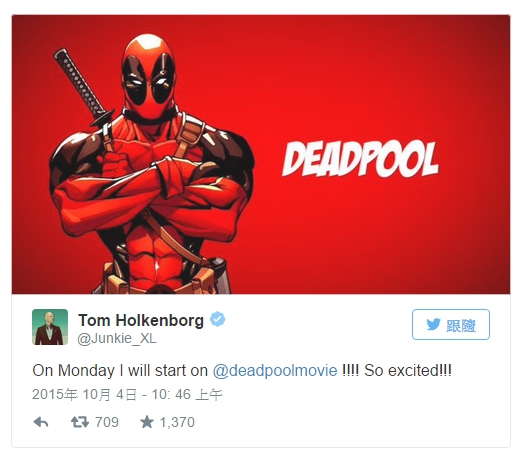524x462 pixels.
Task: Click the katana handle in the image
Action: tap(80, 84)
